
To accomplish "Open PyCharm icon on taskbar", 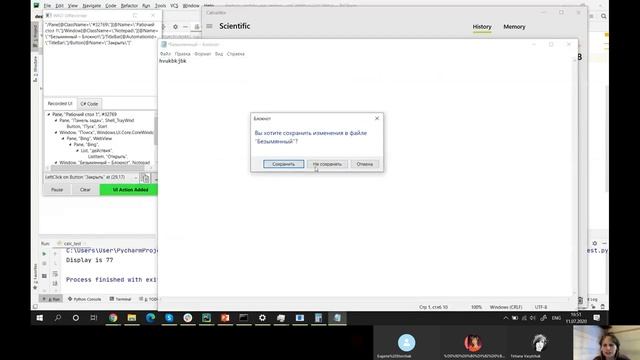I will pyautogui.click(x=206, y=318).
